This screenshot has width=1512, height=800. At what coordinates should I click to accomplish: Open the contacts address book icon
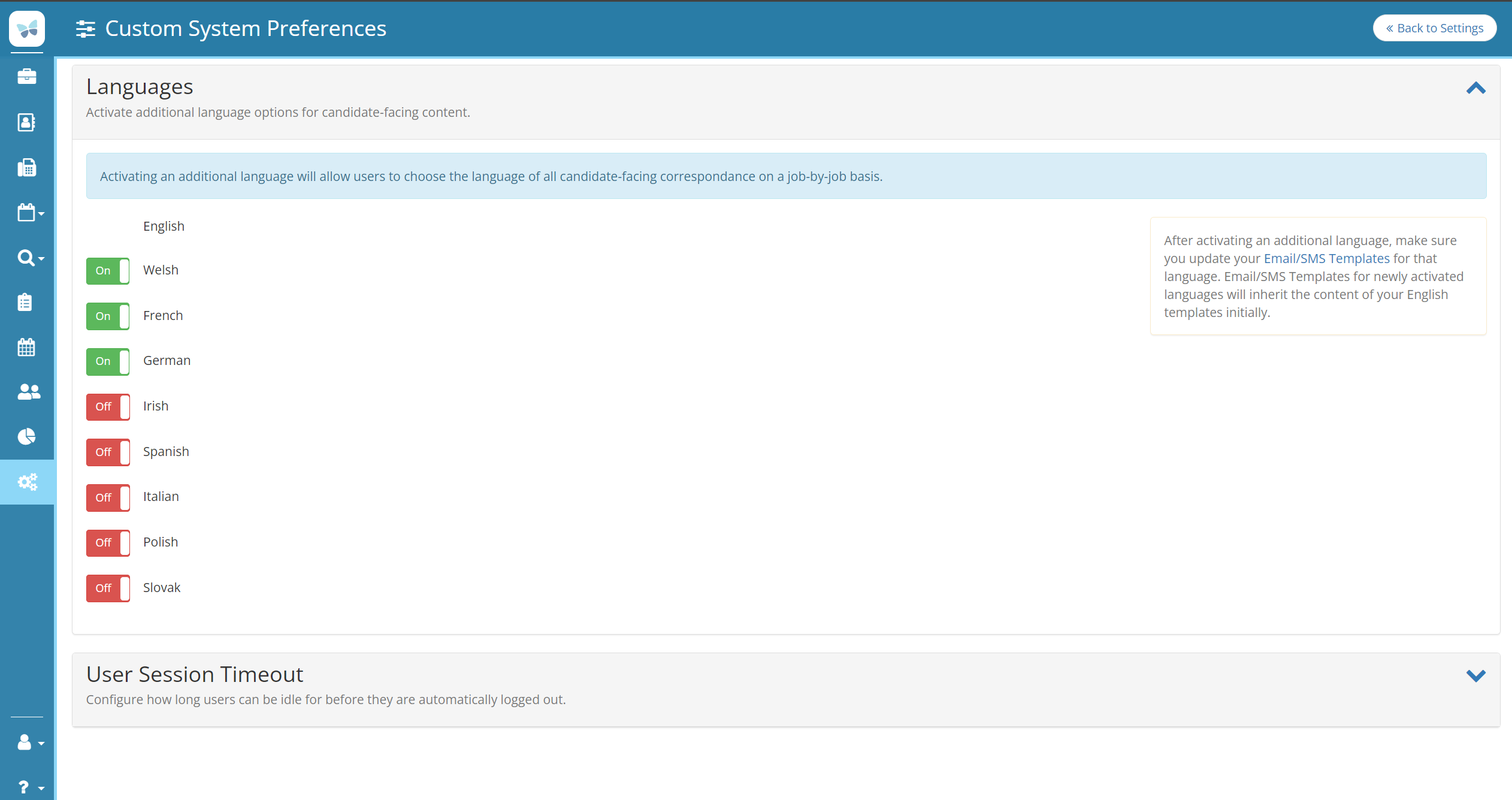point(27,122)
